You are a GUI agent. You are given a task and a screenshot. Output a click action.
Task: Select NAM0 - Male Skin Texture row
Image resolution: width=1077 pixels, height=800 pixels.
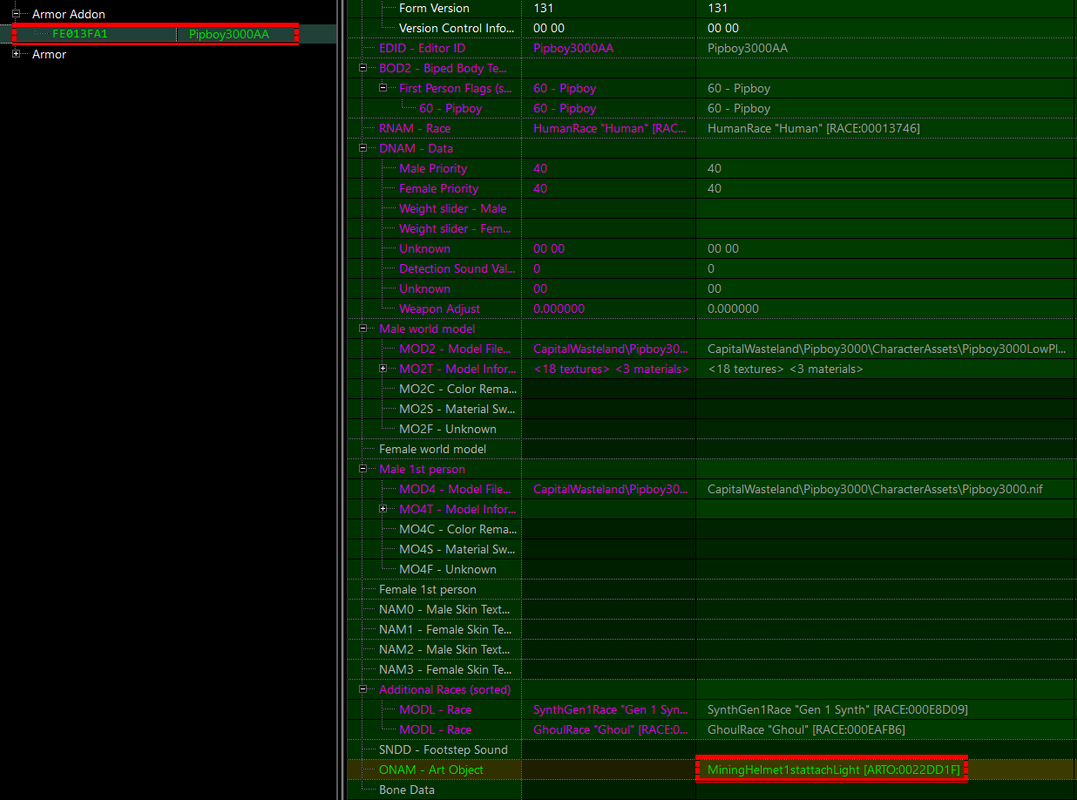(x=444, y=609)
